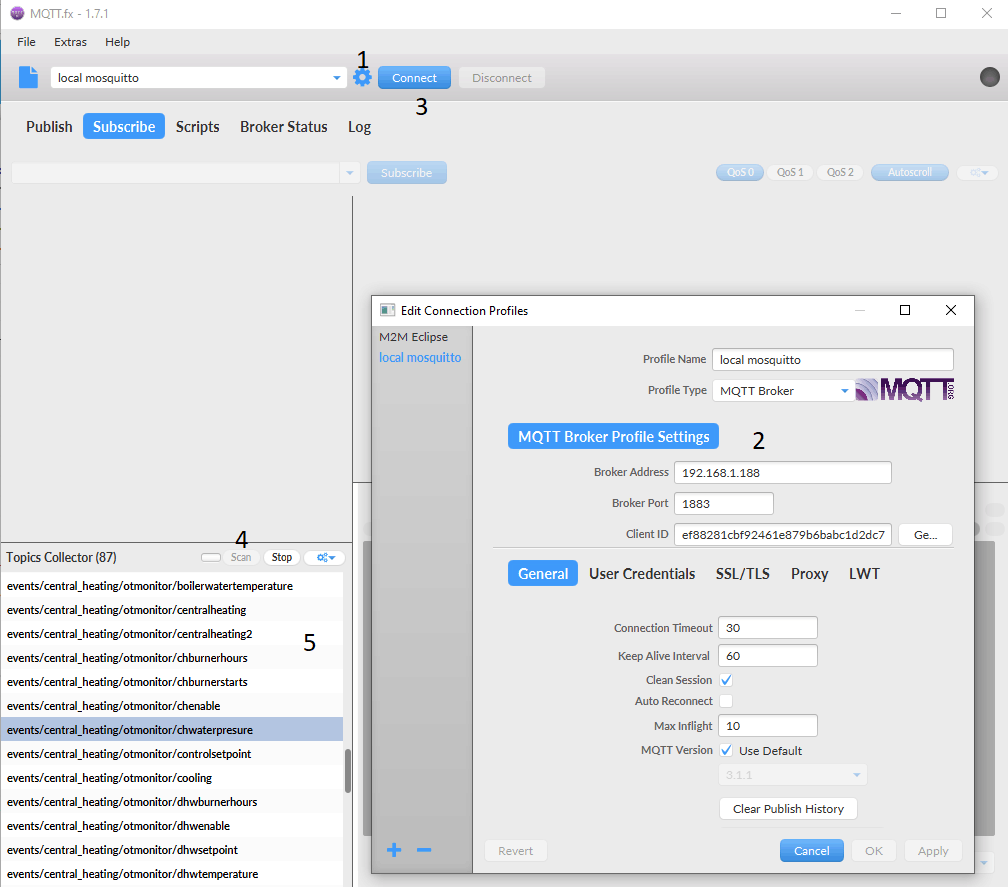Open connection profile settings gear icon

coord(363,78)
